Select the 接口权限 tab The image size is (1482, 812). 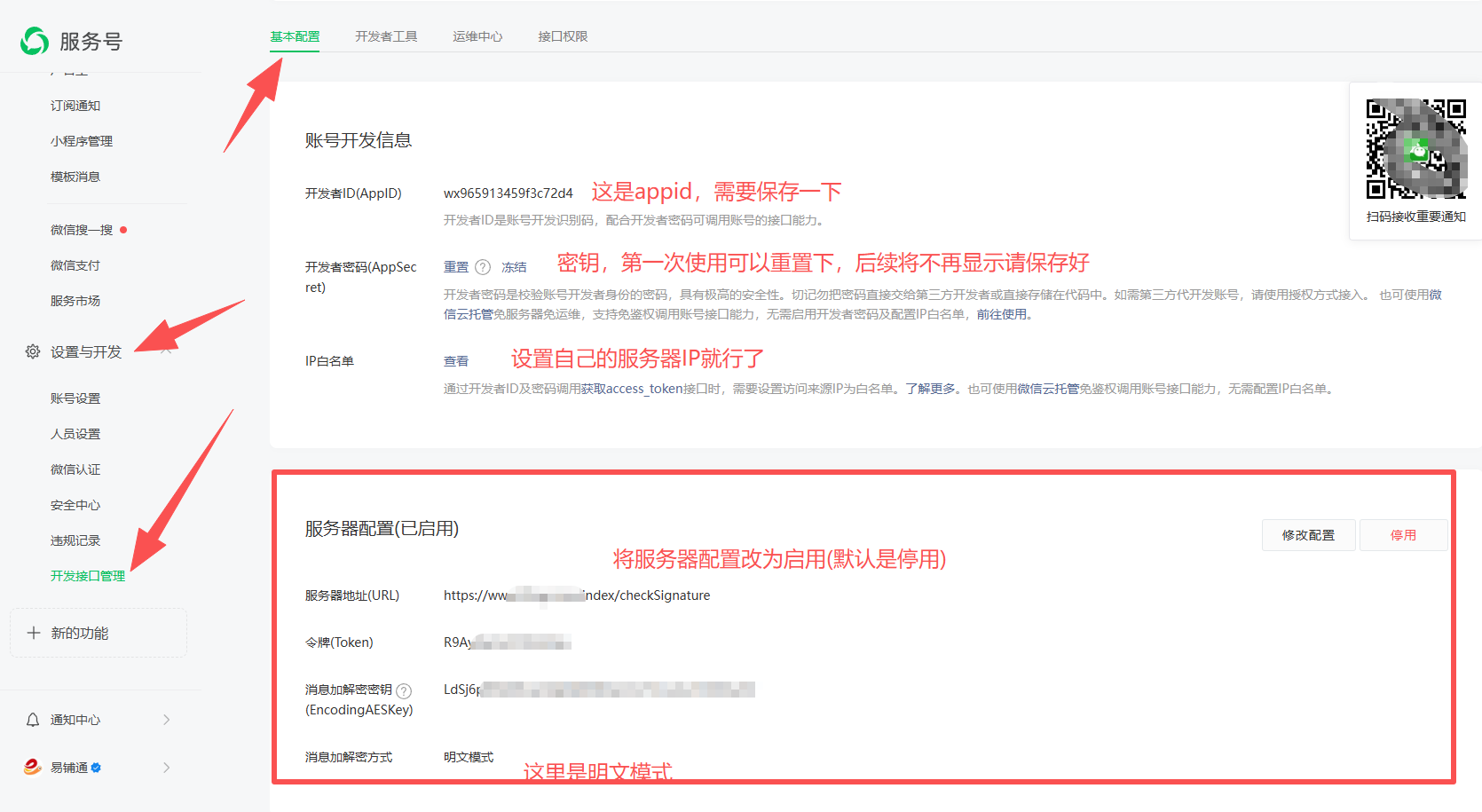click(563, 36)
